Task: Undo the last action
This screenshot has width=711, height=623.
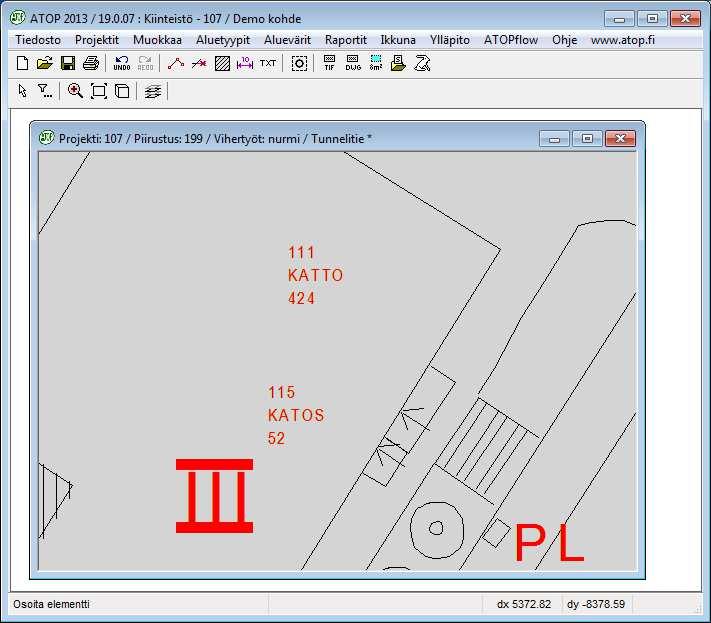Action: (x=122, y=63)
